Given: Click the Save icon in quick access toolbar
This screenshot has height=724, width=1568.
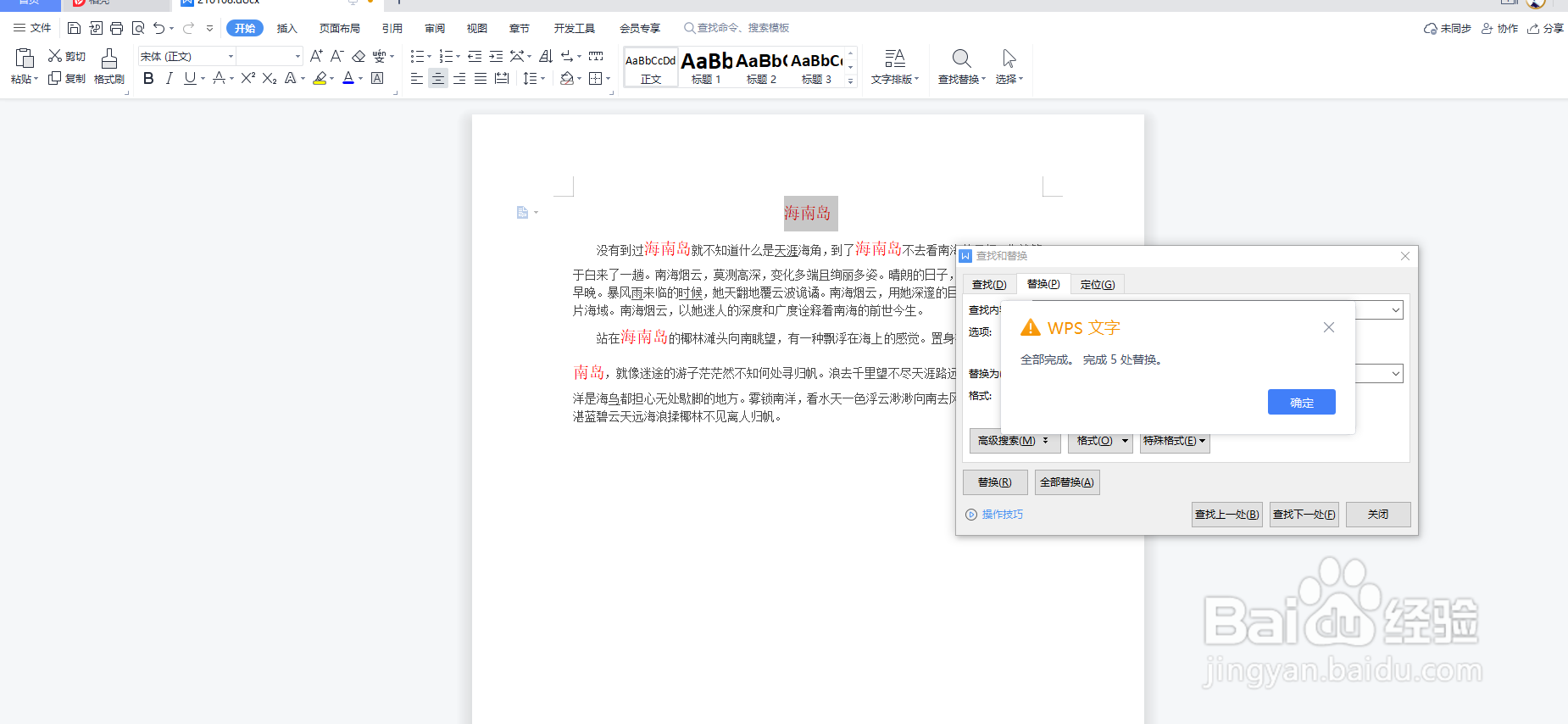Looking at the screenshot, I should [x=74, y=28].
